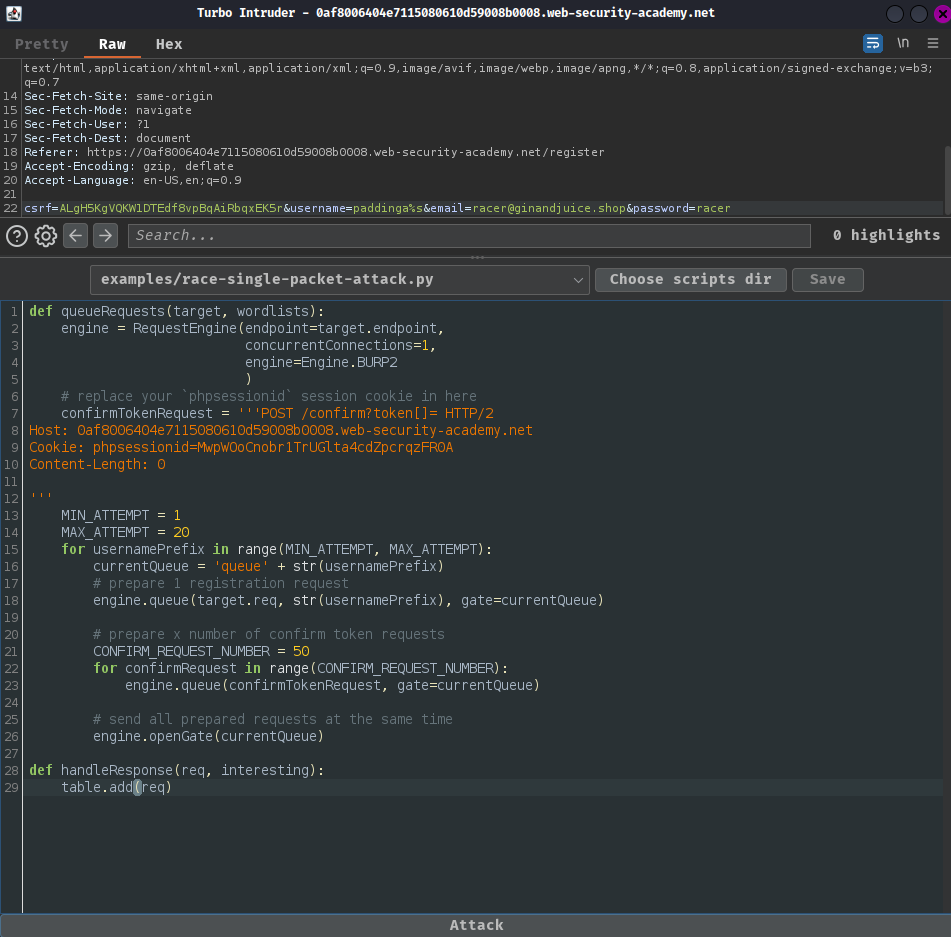Open the request editor hamburger menu

933,43
